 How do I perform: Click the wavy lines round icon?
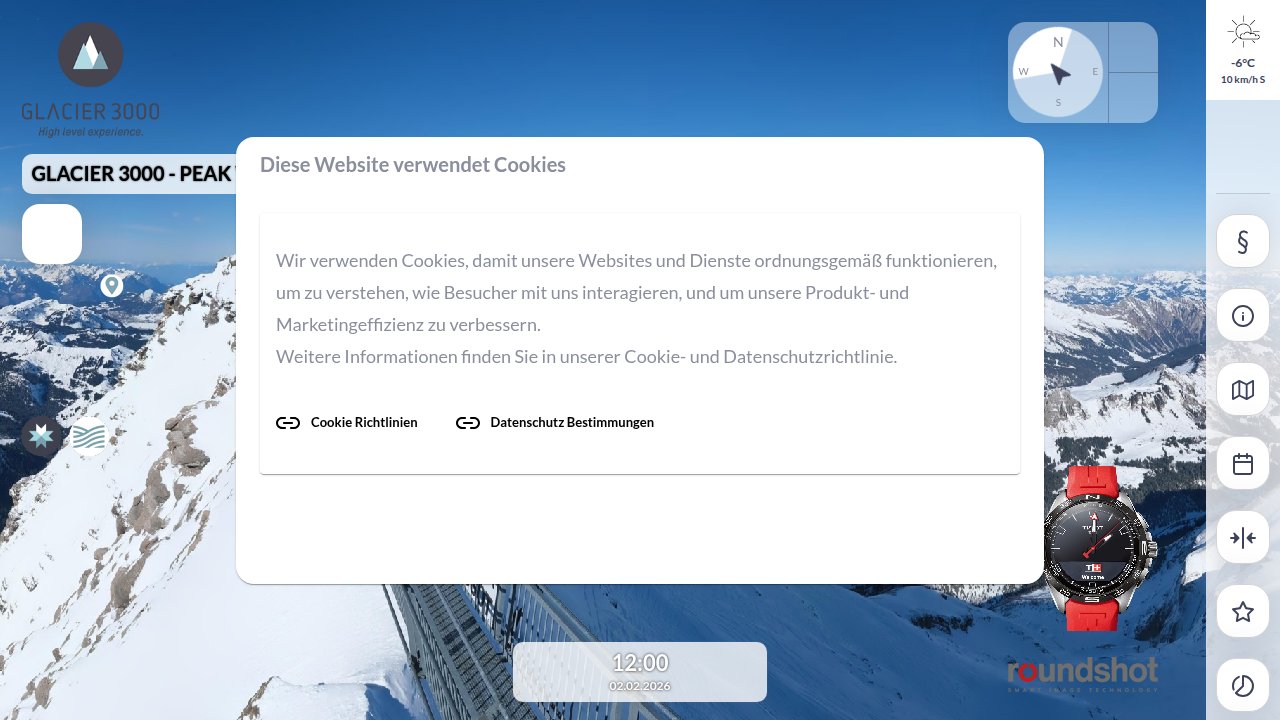(89, 437)
